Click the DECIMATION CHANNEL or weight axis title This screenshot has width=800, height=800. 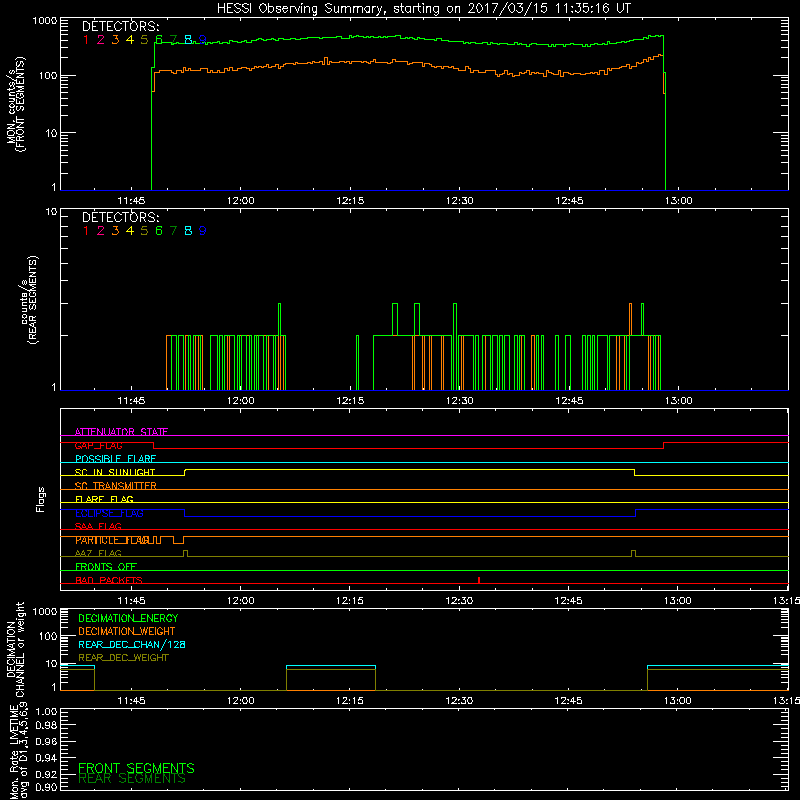coord(15,649)
